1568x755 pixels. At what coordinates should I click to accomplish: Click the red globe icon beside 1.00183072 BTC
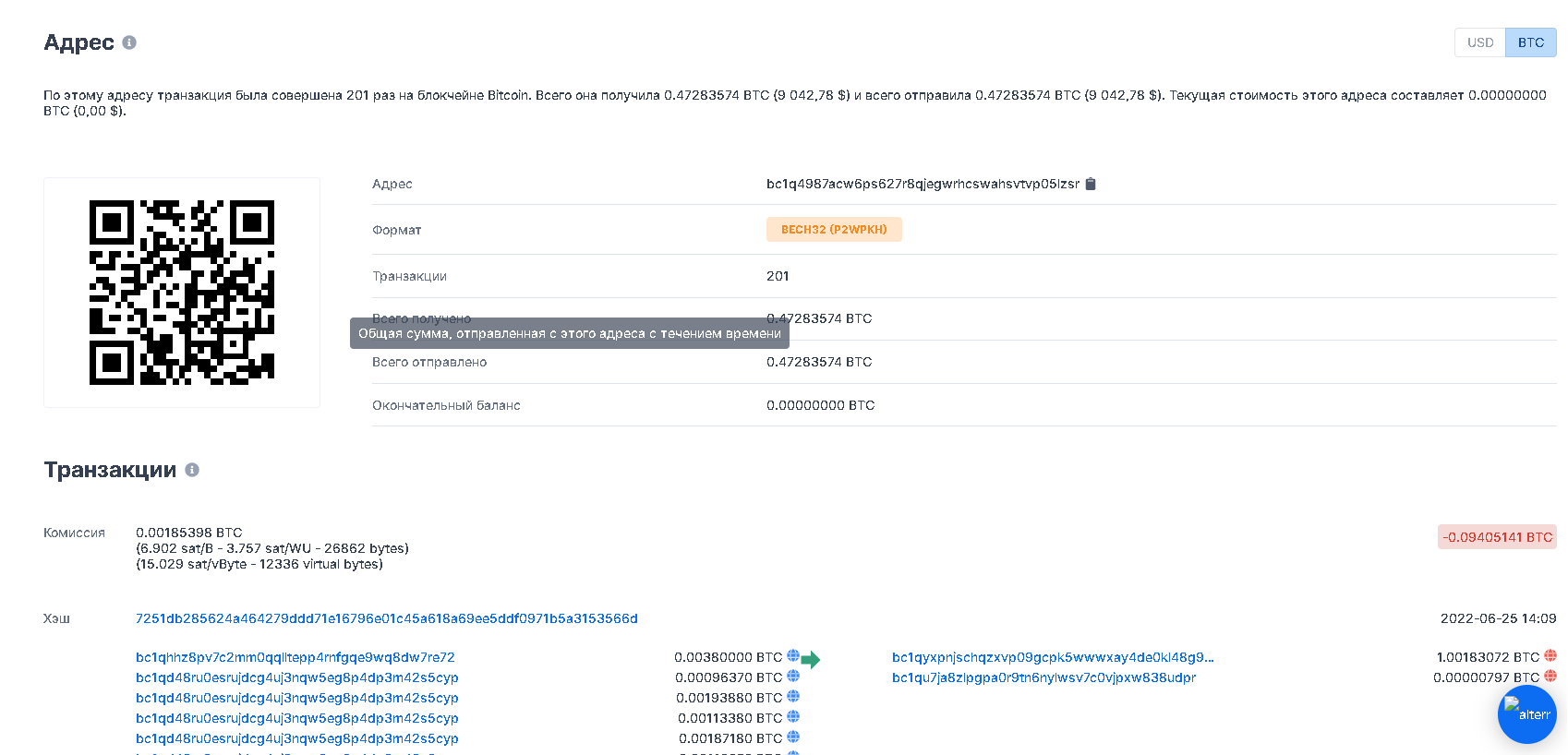pos(1550,656)
